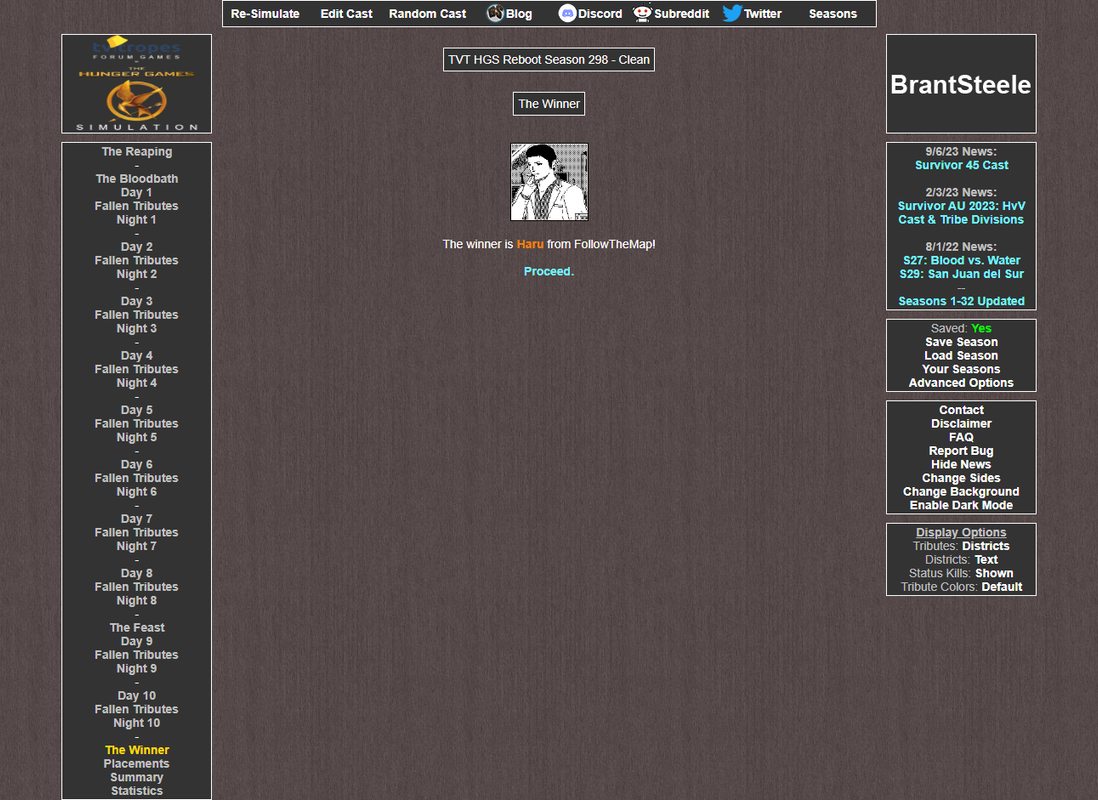Open Day 4 page
Viewport: 1098px width, 800px height.
click(137, 355)
